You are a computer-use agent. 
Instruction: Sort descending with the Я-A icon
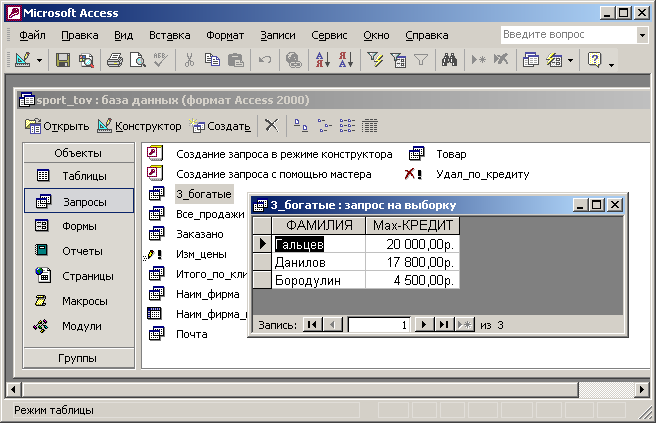[346, 60]
